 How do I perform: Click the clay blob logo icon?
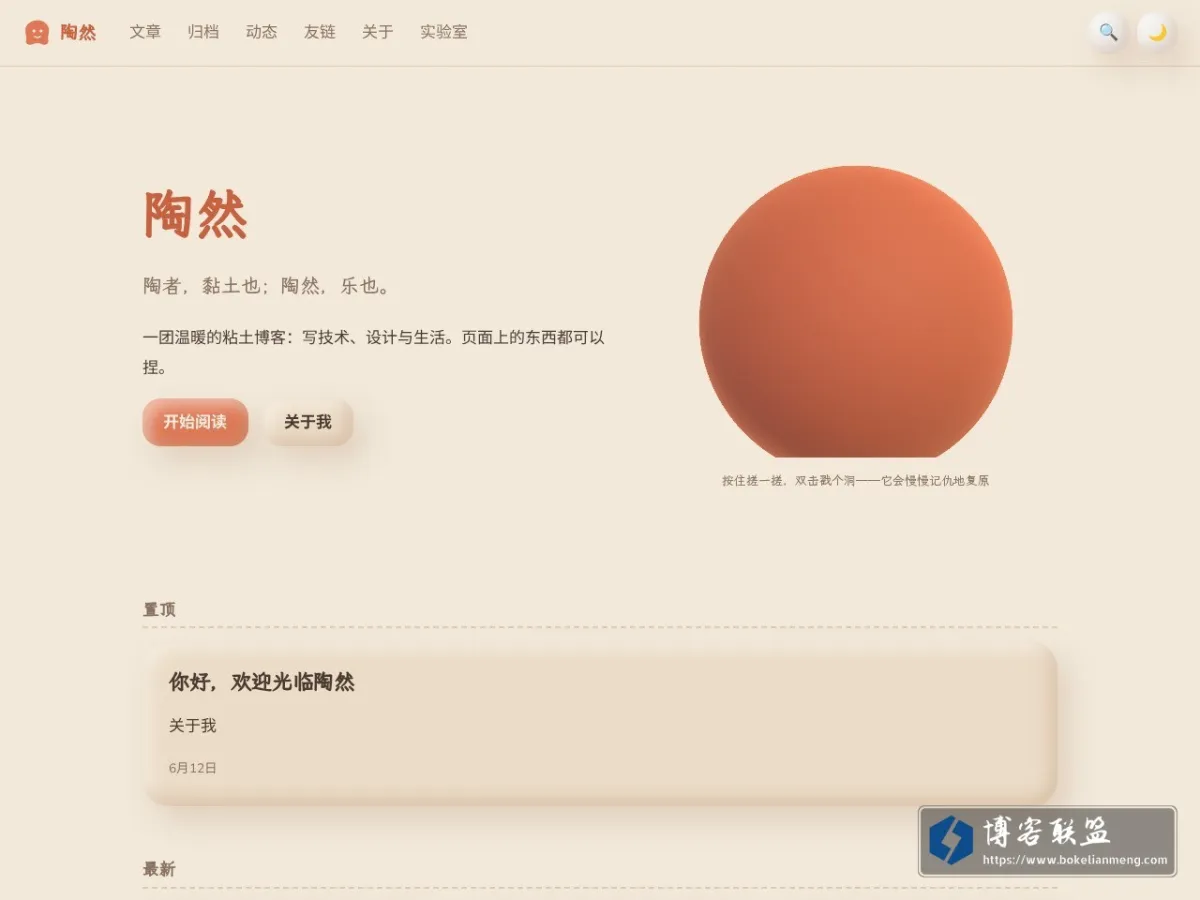(x=37, y=32)
